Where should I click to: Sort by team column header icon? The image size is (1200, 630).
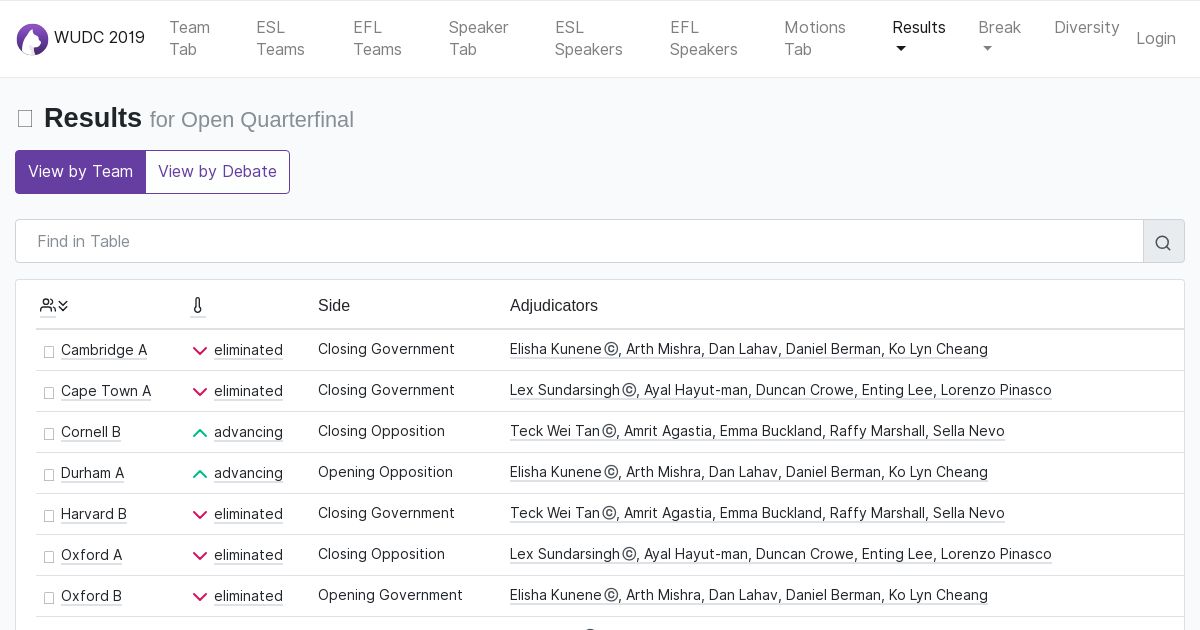point(54,306)
